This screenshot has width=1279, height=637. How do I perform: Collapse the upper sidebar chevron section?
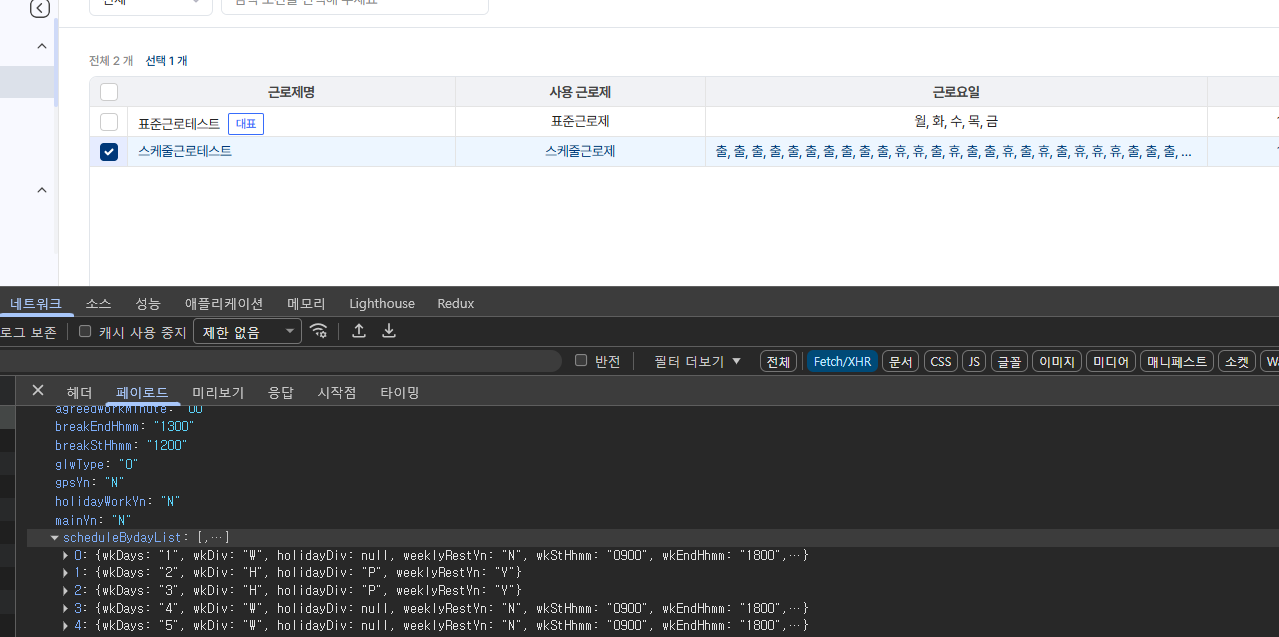click(x=42, y=46)
